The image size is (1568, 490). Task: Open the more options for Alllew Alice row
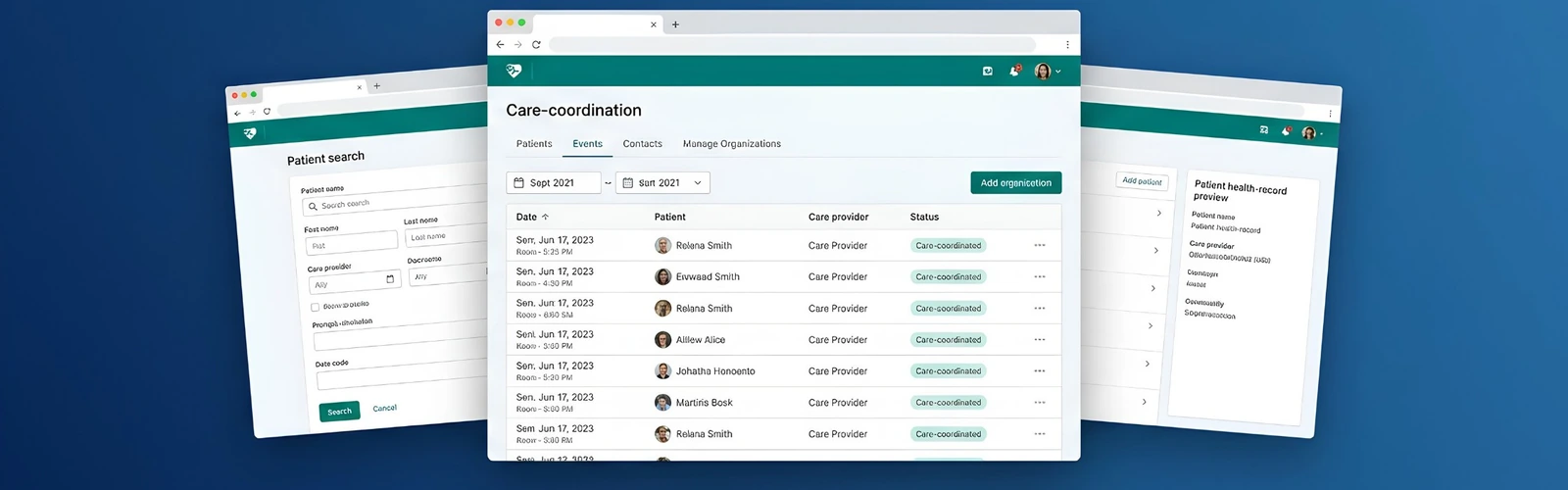(x=1040, y=340)
